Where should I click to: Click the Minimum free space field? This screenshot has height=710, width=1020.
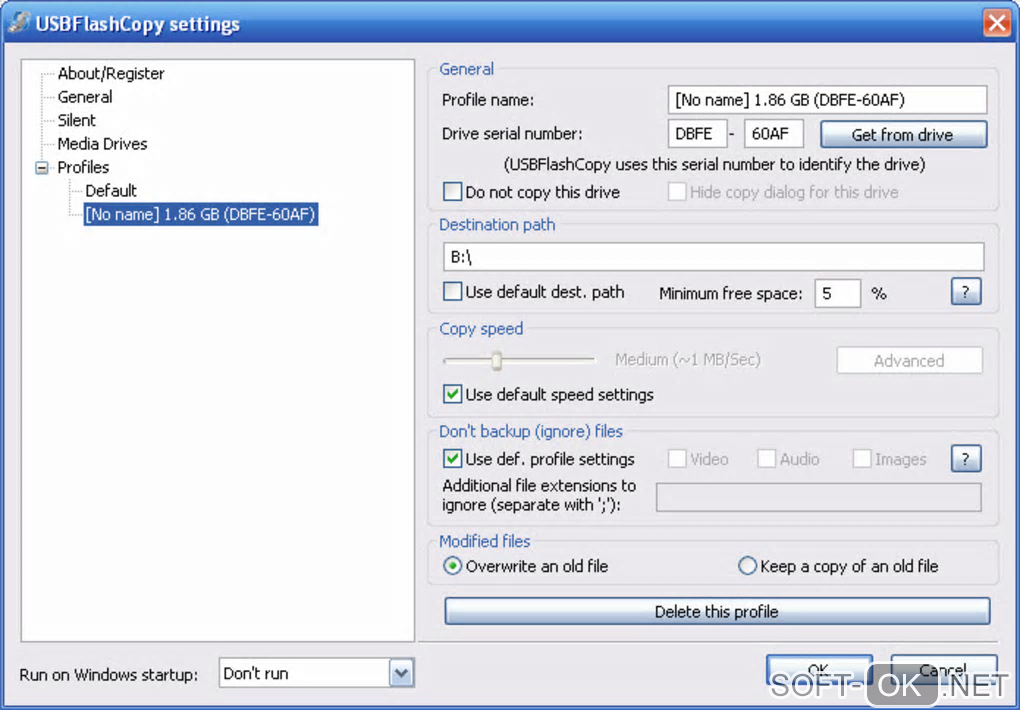837,294
